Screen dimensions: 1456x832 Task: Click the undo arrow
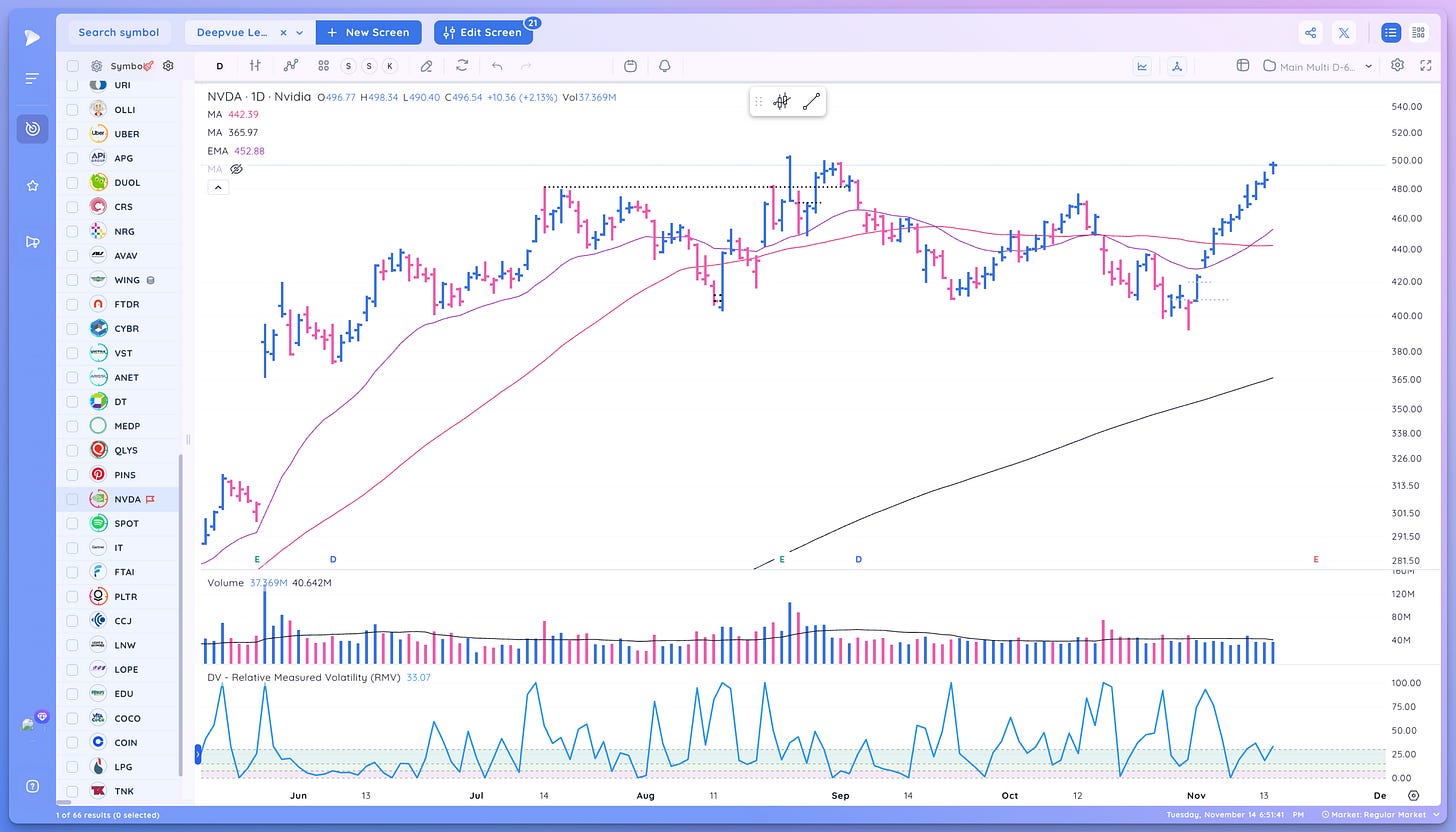[x=497, y=66]
